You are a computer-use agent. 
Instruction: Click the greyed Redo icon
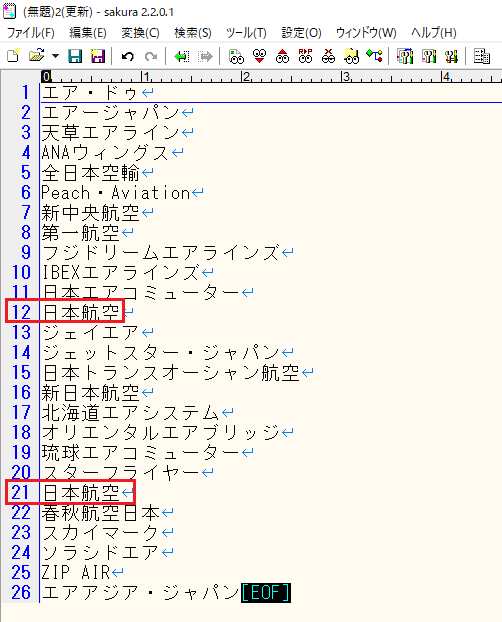click(x=151, y=56)
